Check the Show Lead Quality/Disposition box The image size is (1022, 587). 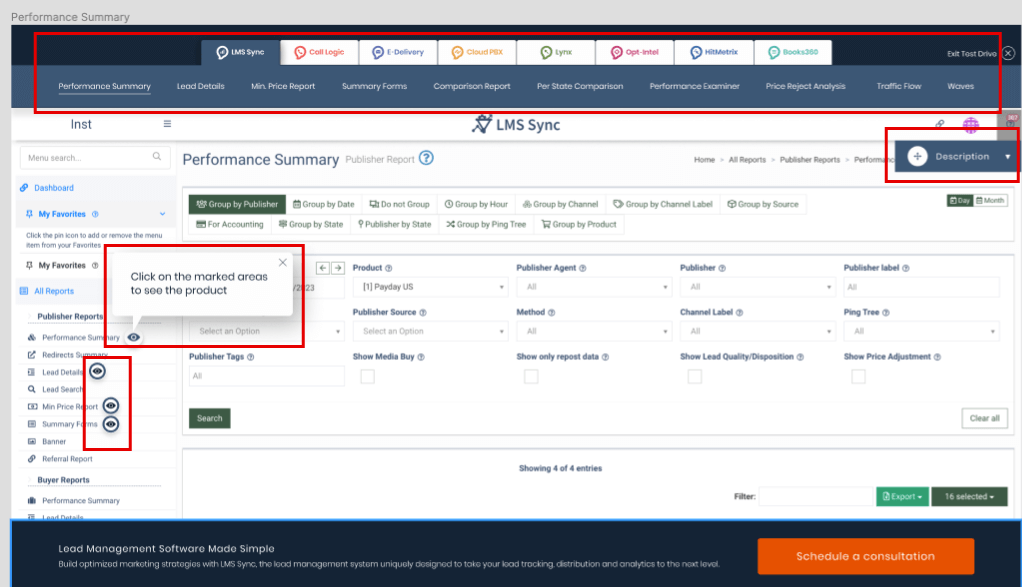695,377
